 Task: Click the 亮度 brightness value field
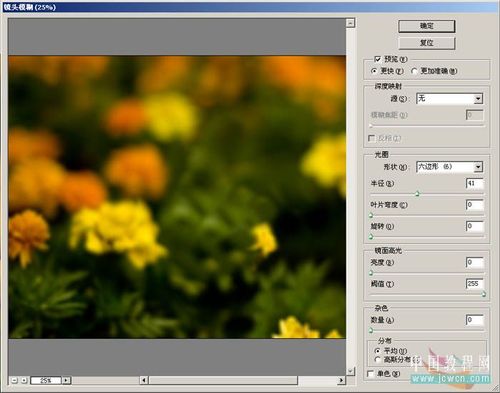pyautogui.click(x=475, y=263)
